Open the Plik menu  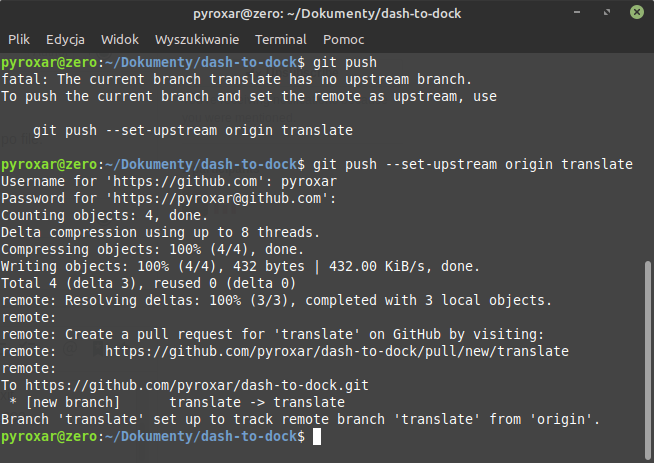pos(19,40)
